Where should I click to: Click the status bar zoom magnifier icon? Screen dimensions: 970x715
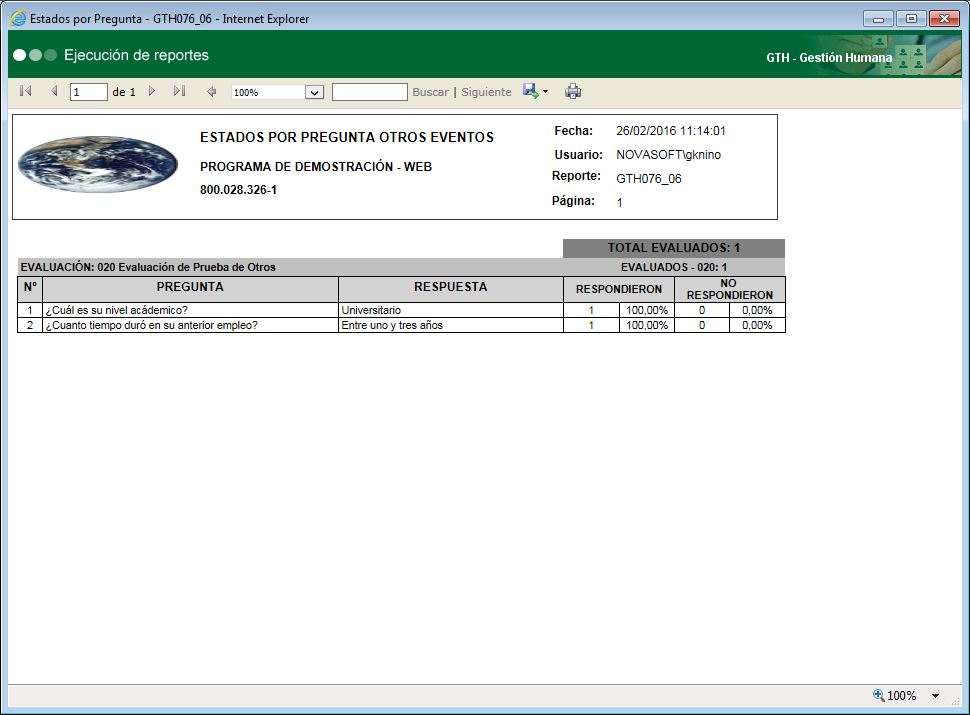[878, 695]
